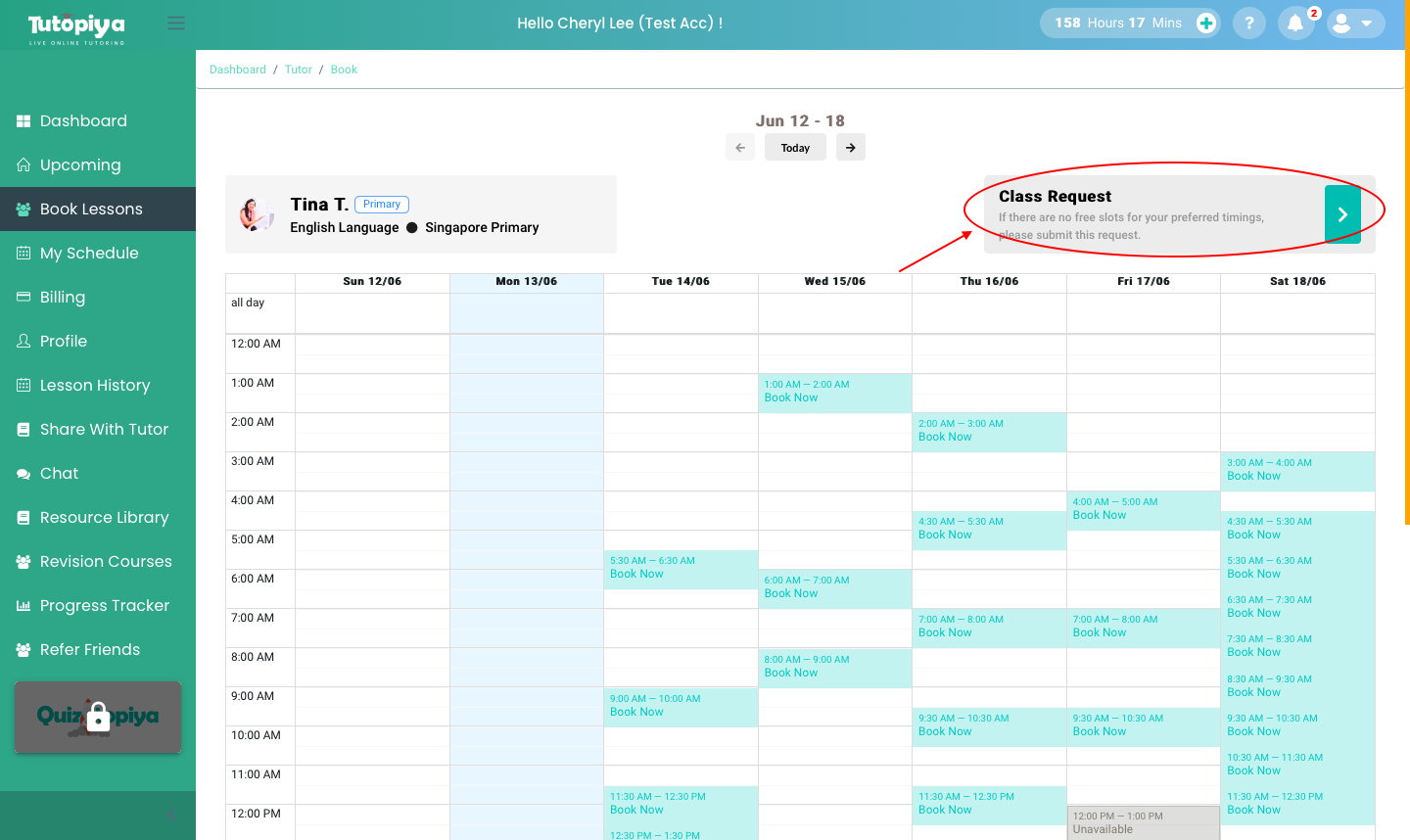1410x840 pixels.
Task: Click Tina T. tutor avatar
Action: coord(258,214)
